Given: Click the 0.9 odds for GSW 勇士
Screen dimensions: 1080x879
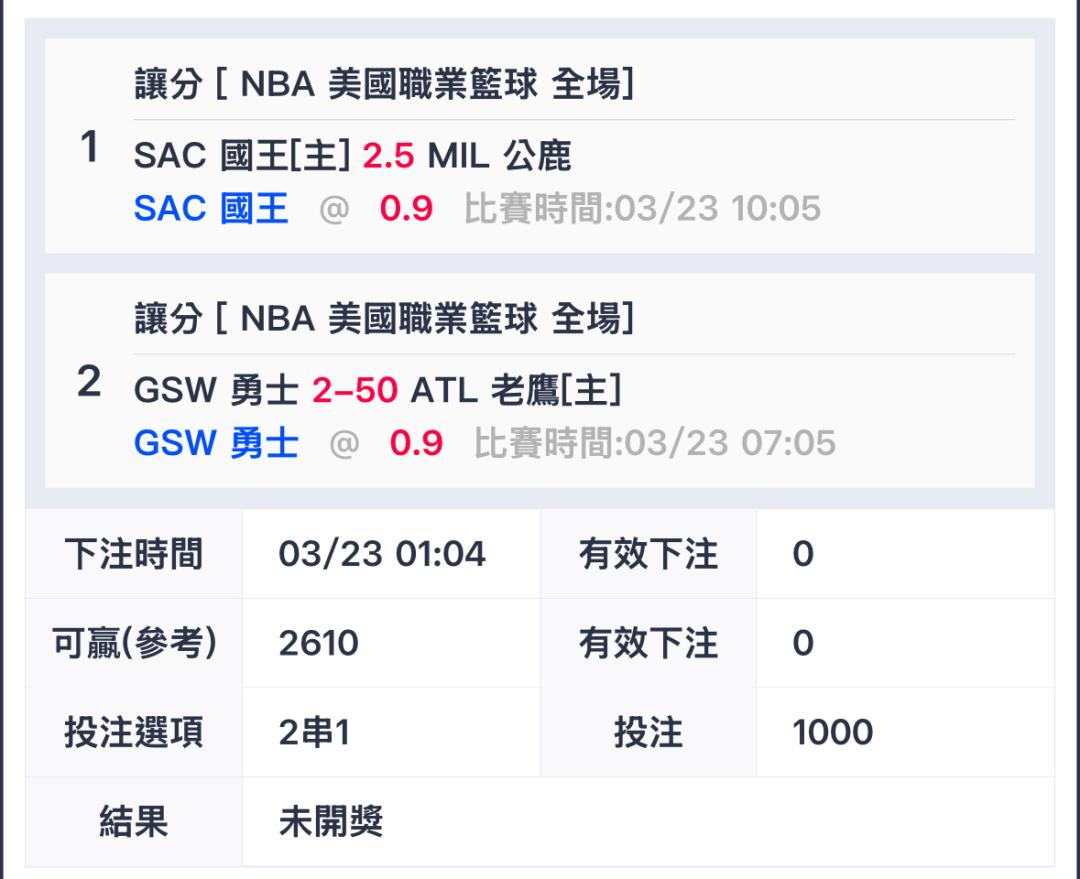Looking at the screenshot, I should (x=416, y=443).
